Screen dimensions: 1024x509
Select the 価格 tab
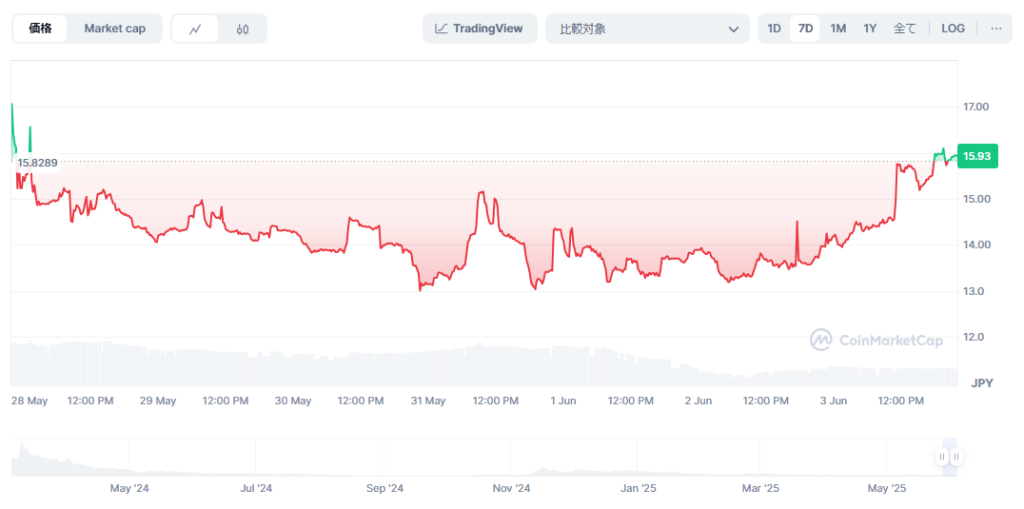click(40, 28)
